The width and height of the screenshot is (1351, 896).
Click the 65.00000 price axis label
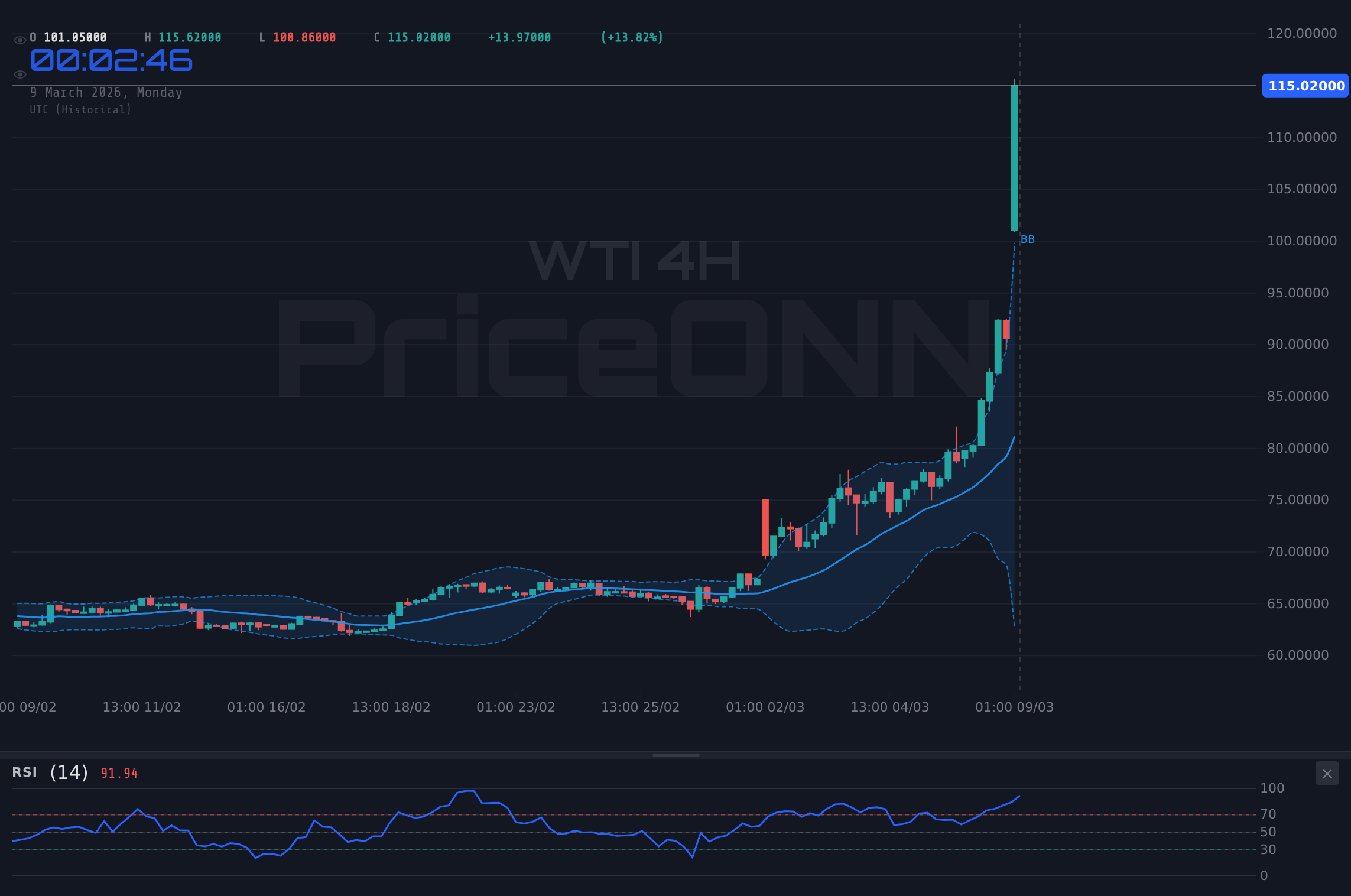tap(1298, 604)
